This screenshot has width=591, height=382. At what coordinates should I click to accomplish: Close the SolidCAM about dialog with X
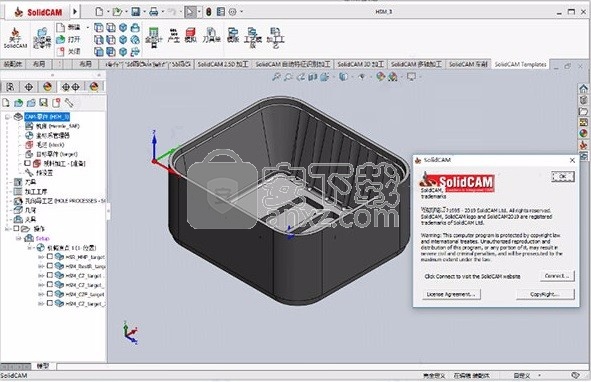[572, 160]
